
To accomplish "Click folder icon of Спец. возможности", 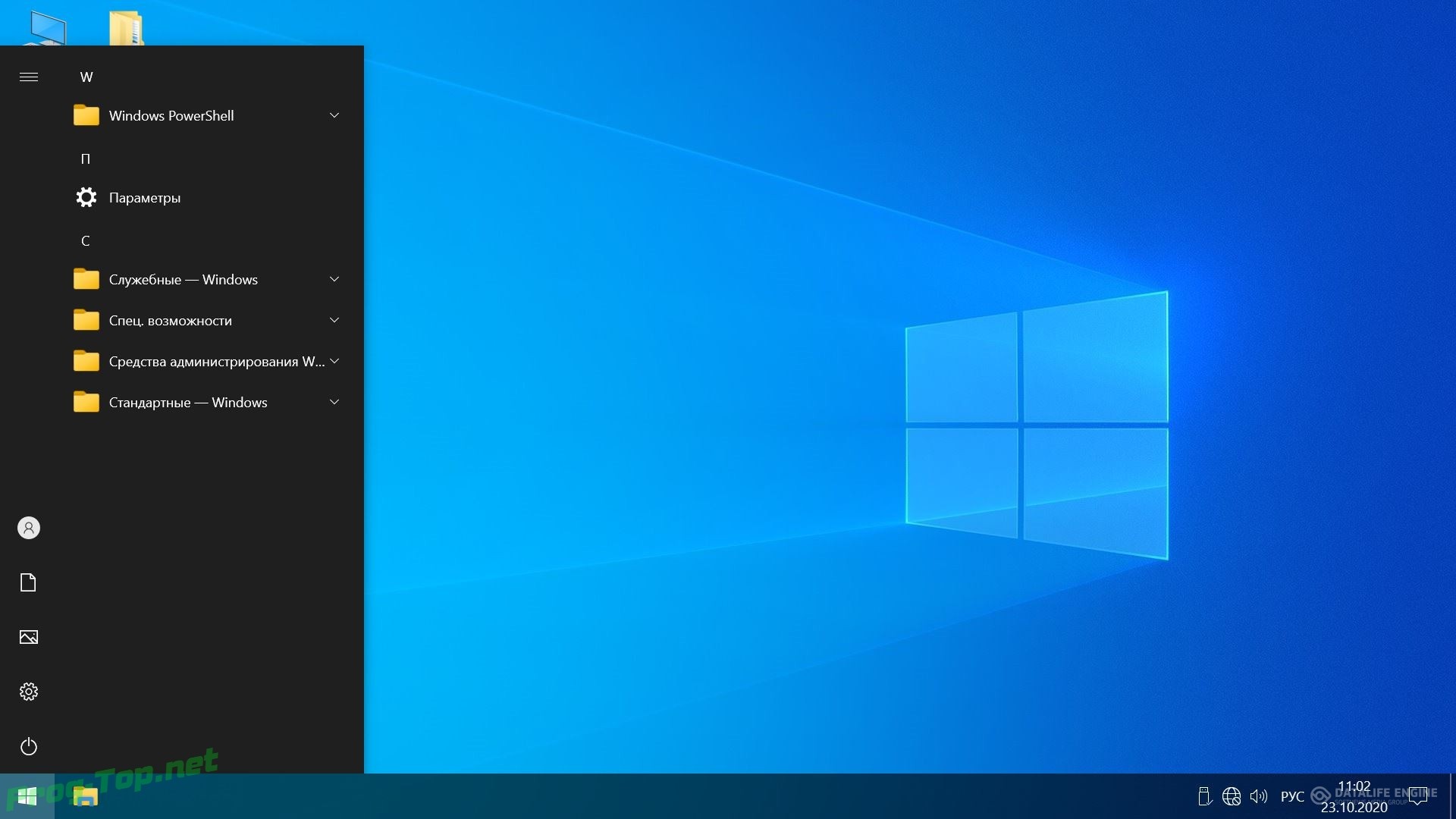I will 86,320.
